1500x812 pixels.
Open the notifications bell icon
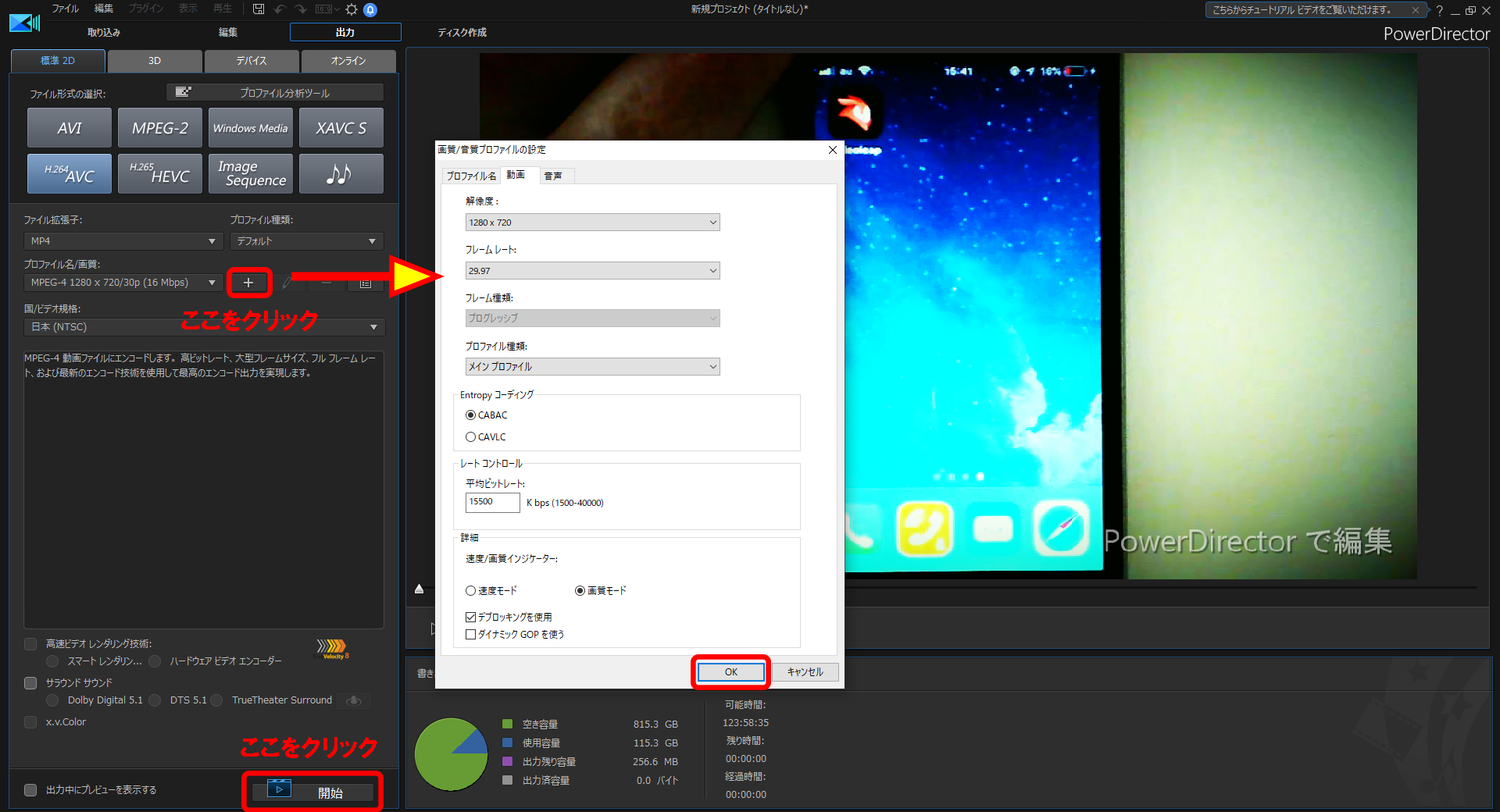(371, 9)
